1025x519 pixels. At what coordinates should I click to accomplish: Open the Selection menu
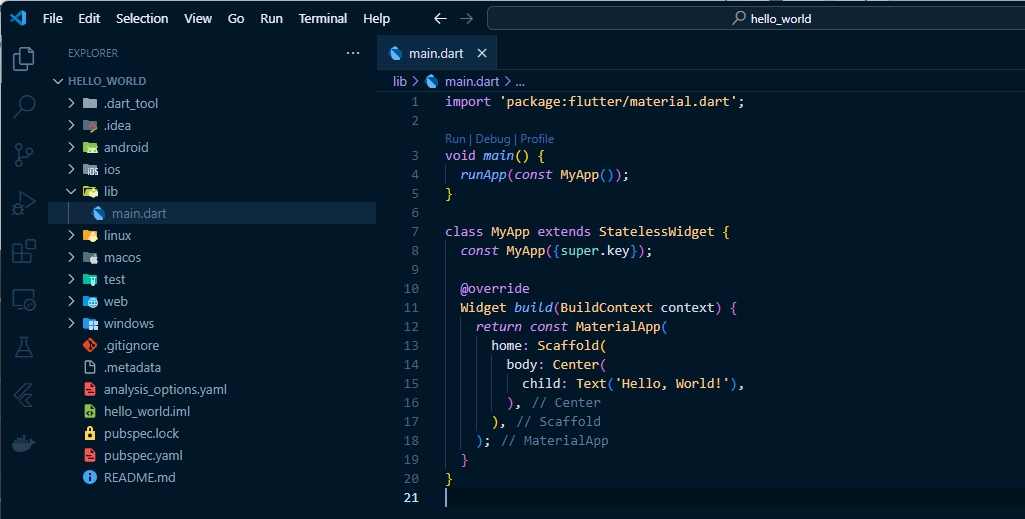(142, 18)
